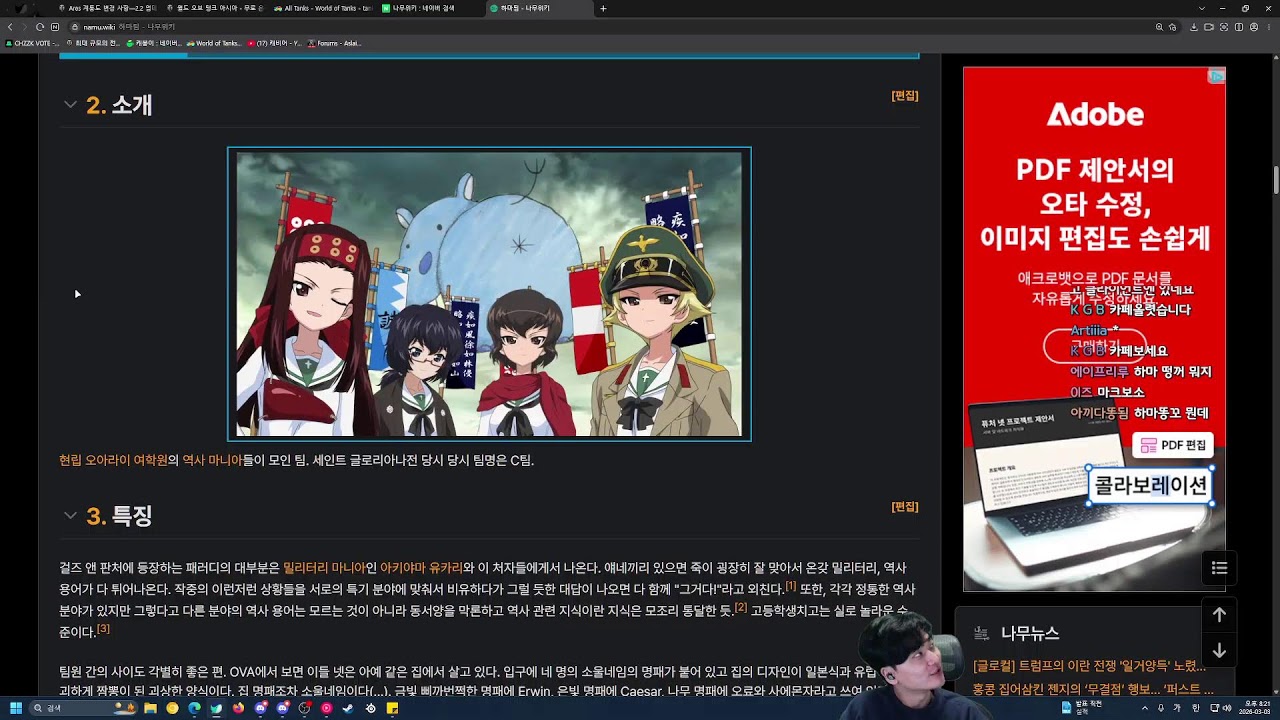Switch to the '나무위키 : 네이버 검색' tab
Image resolution: width=1280 pixels, height=720 pixels.
point(431,8)
